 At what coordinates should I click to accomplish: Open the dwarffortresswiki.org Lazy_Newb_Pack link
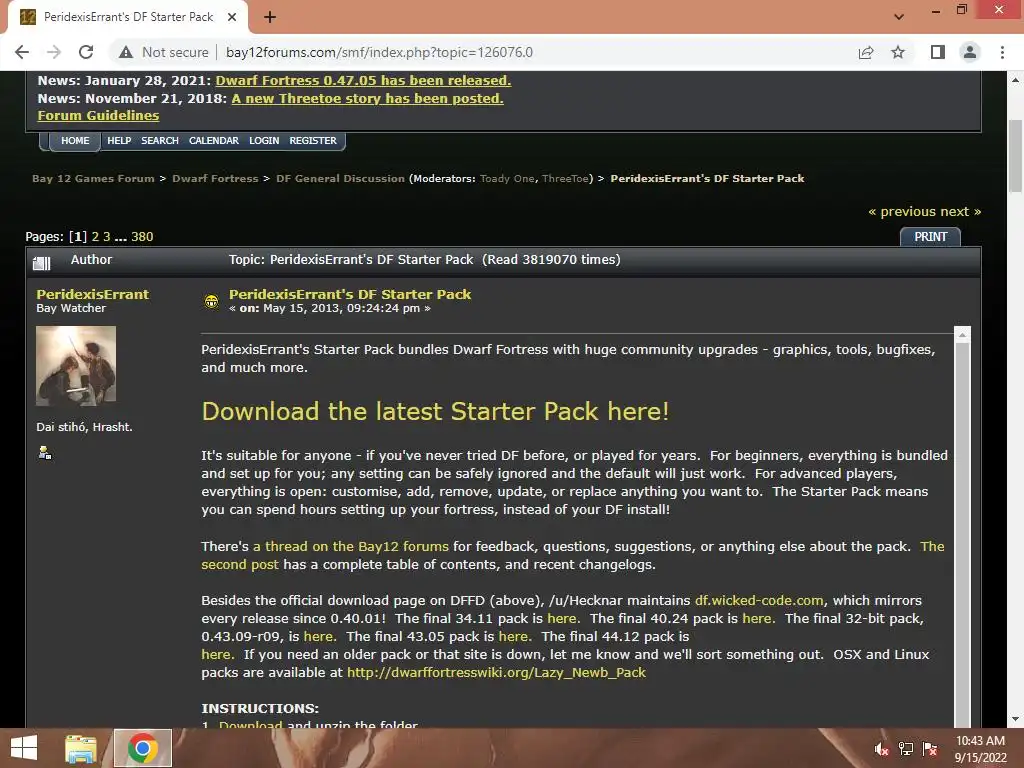496,673
